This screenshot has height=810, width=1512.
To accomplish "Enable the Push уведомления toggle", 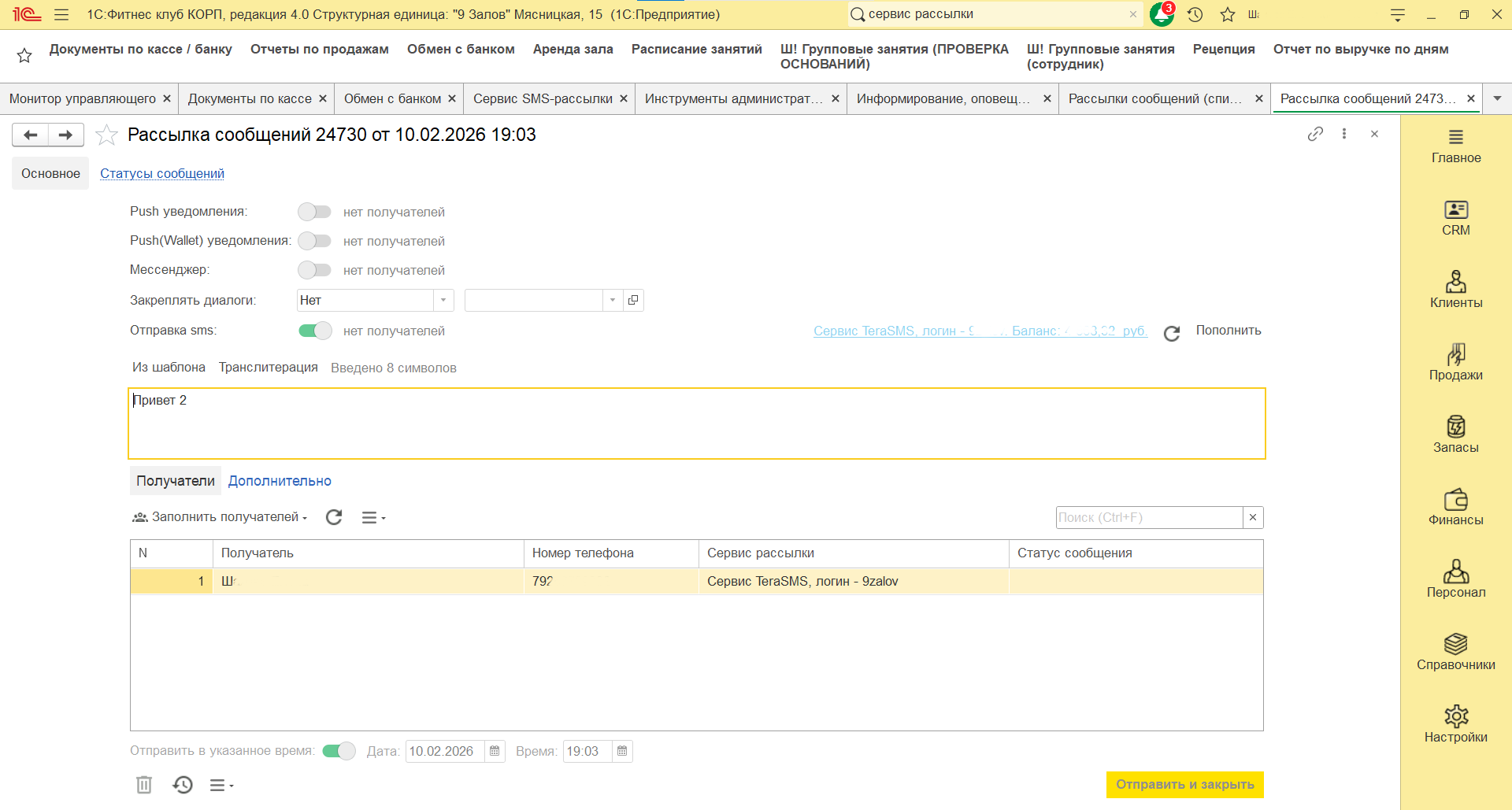I will click(x=315, y=212).
